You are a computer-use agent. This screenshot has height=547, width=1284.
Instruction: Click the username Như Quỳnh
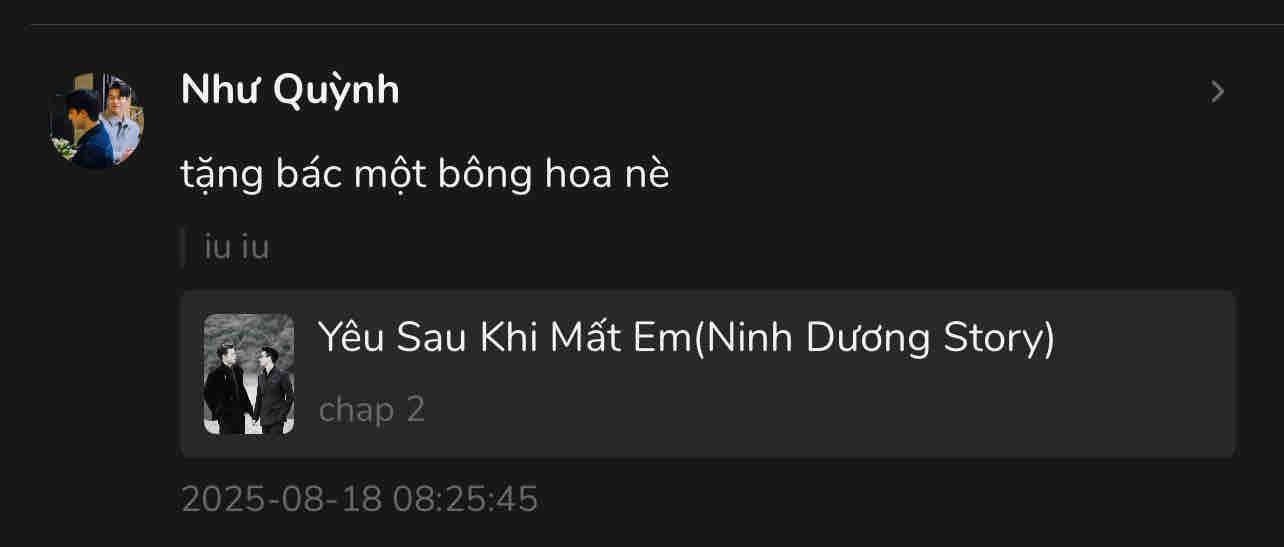coord(290,91)
